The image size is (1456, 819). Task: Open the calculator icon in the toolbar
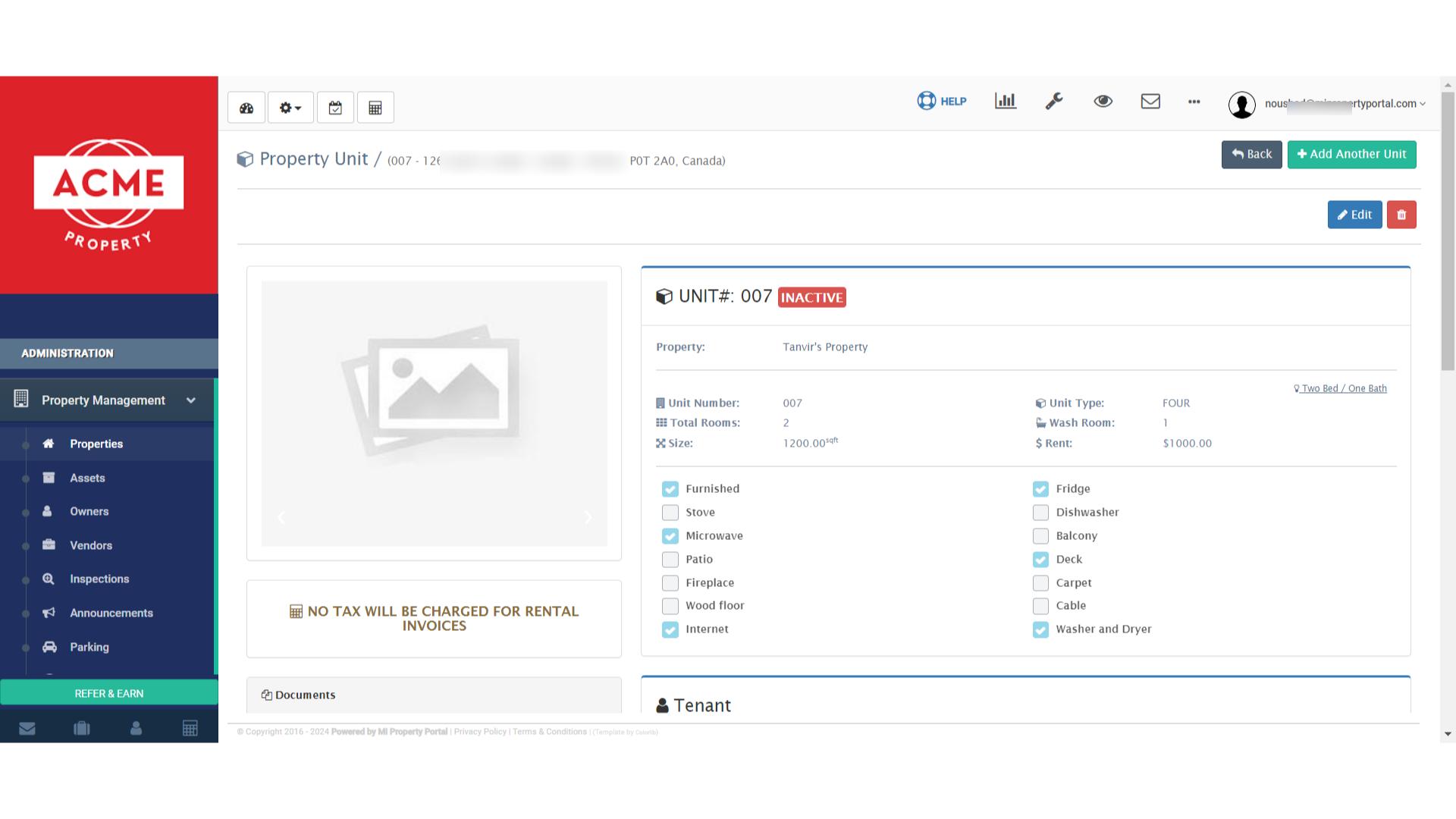coord(375,108)
